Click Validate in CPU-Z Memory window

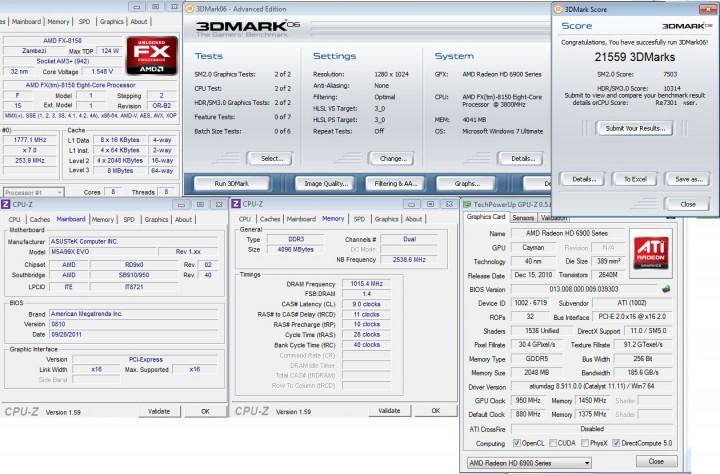point(389,411)
